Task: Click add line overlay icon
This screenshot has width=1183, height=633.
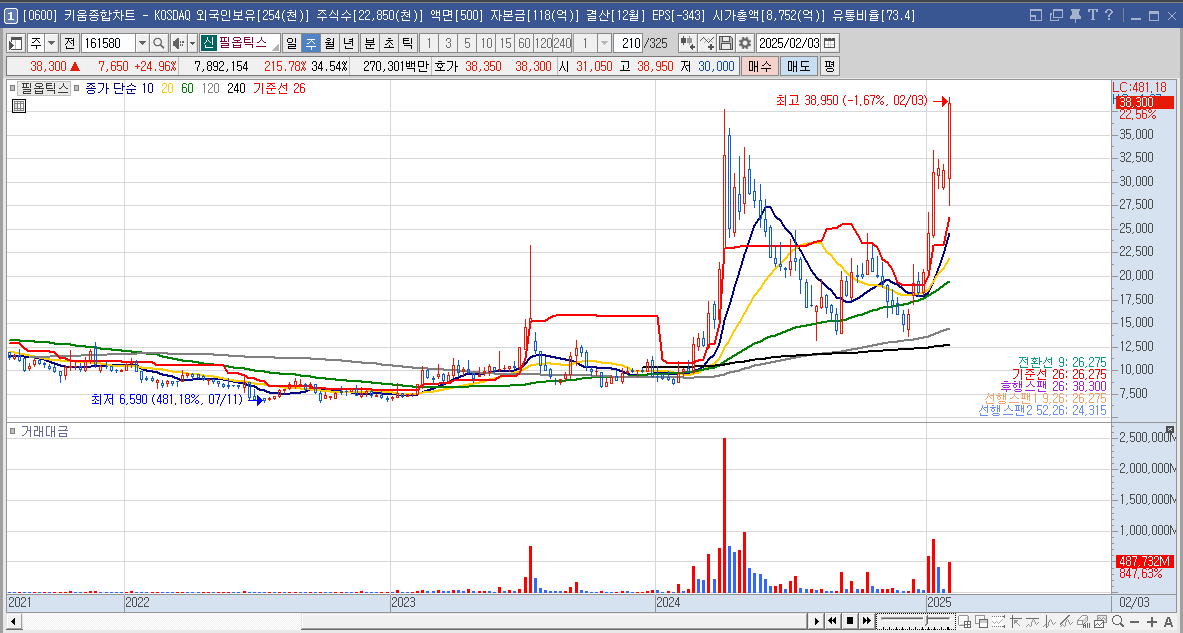Action: tap(707, 43)
